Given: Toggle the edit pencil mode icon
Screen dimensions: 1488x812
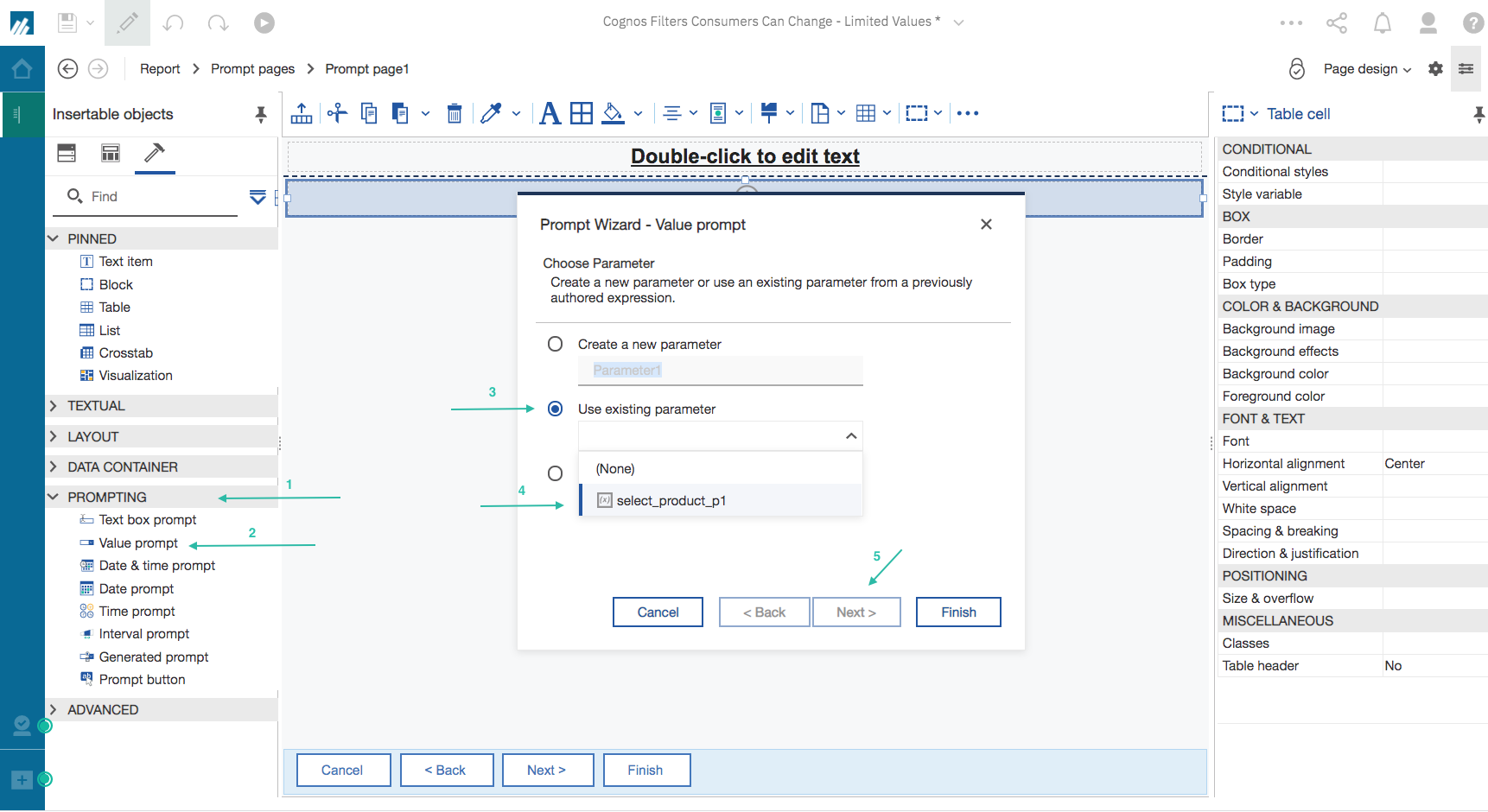Looking at the screenshot, I should pyautogui.click(x=128, y=22).
